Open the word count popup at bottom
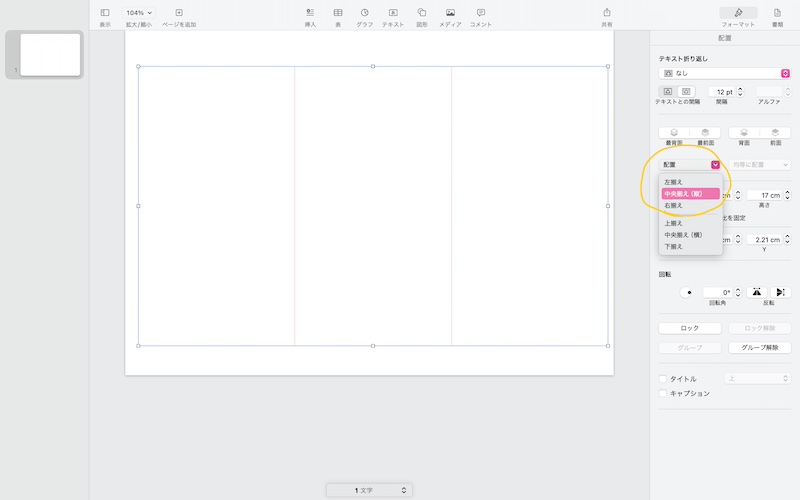 [368, 490]
